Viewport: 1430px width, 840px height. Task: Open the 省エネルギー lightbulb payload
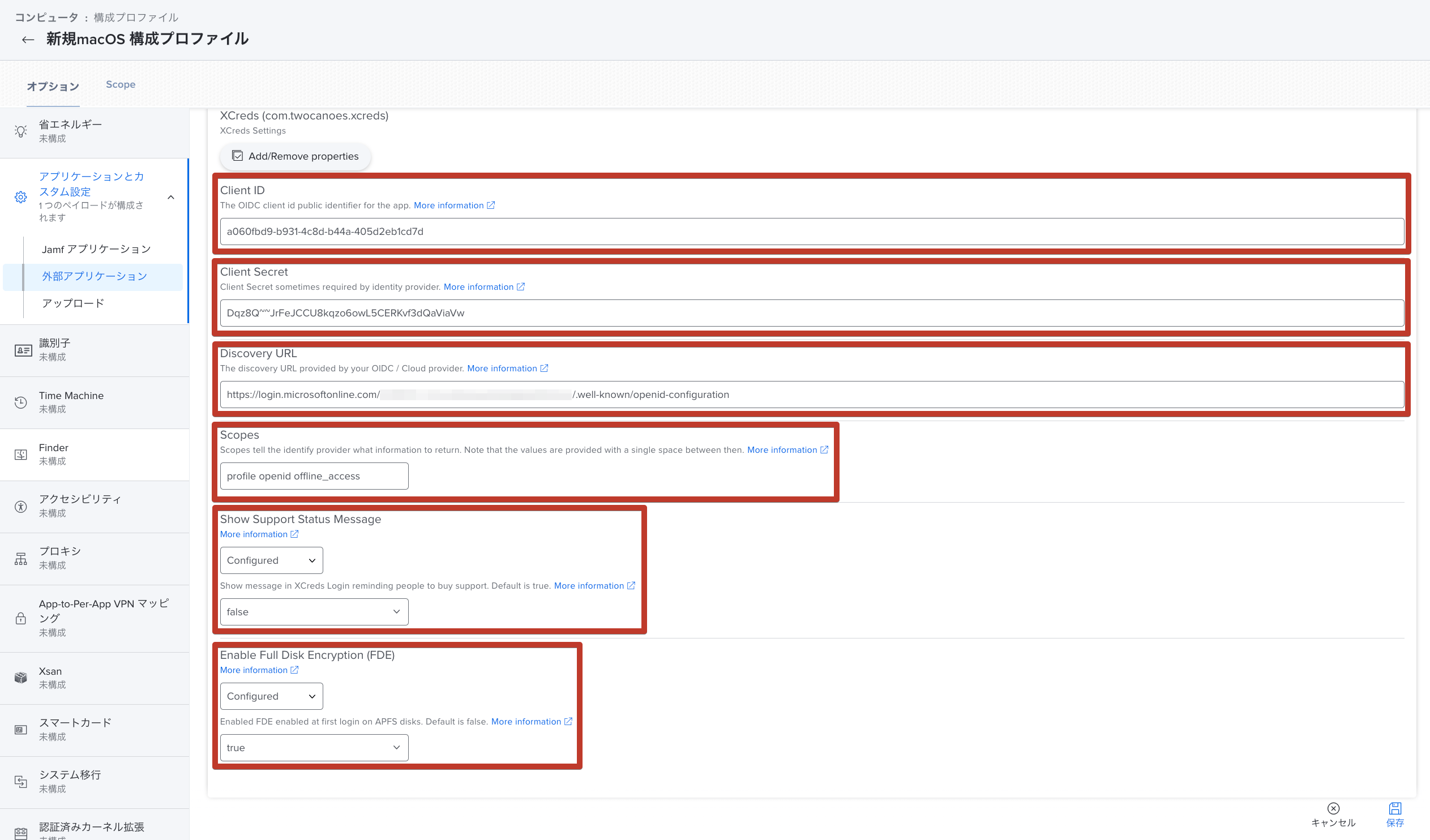click(21, 131)
